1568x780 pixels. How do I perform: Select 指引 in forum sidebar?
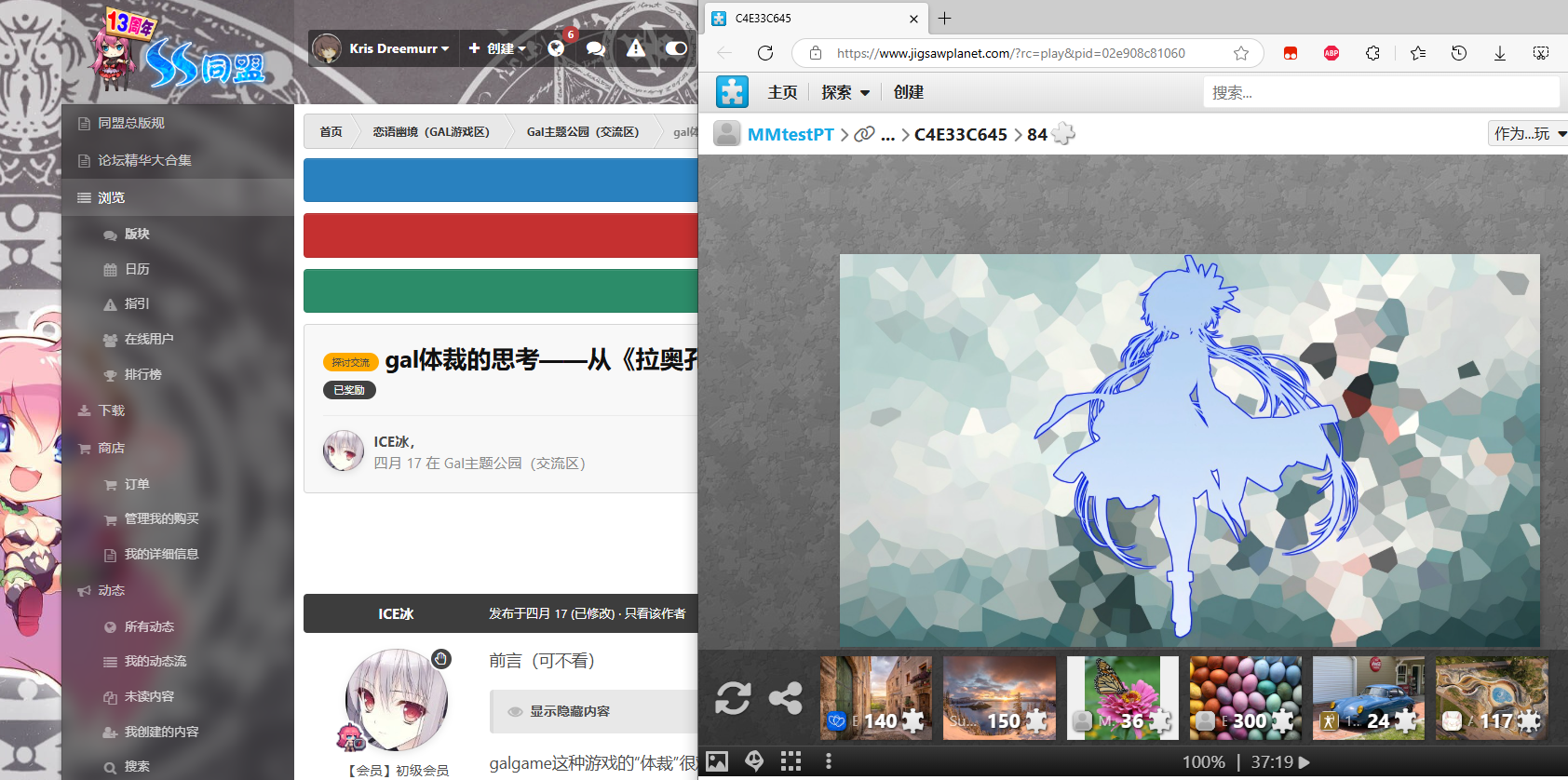[x=137, y=303]
